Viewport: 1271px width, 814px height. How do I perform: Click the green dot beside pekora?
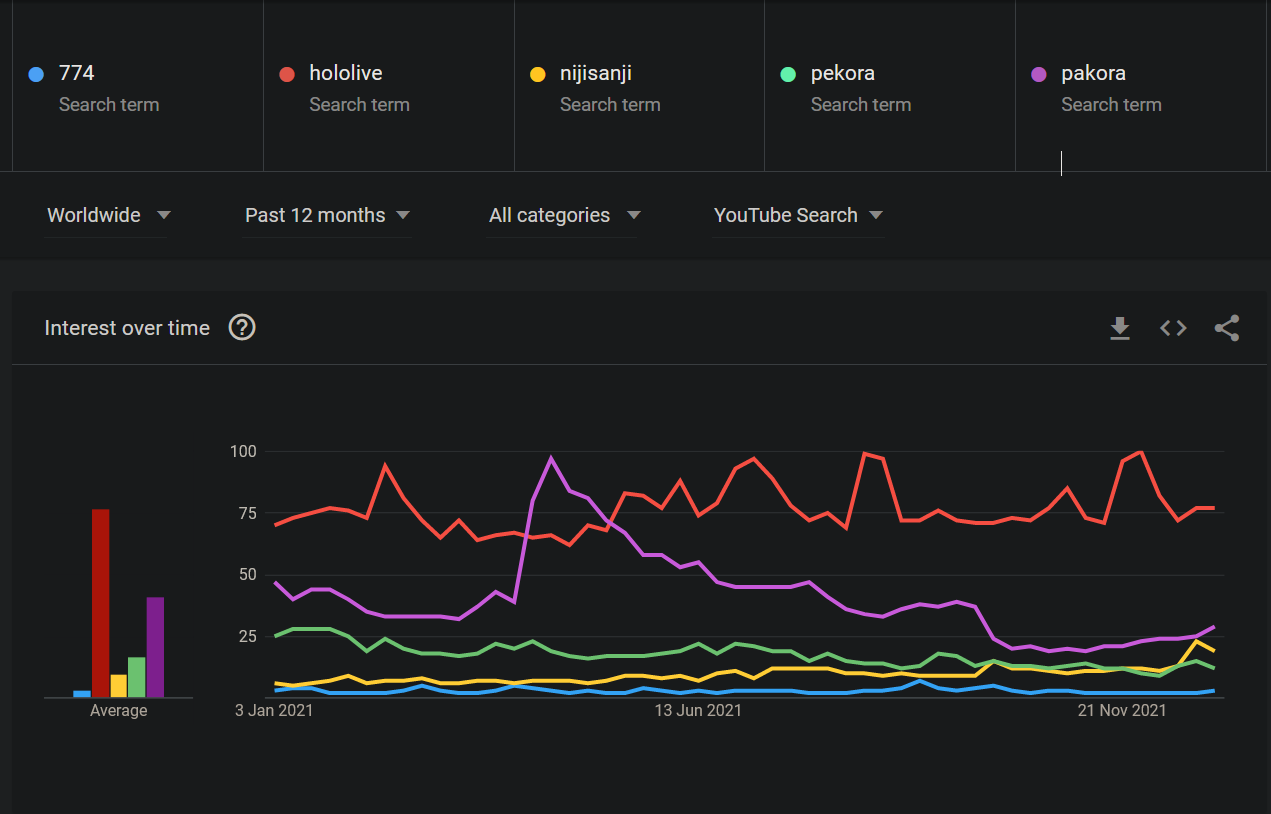[x=788, y=74]
